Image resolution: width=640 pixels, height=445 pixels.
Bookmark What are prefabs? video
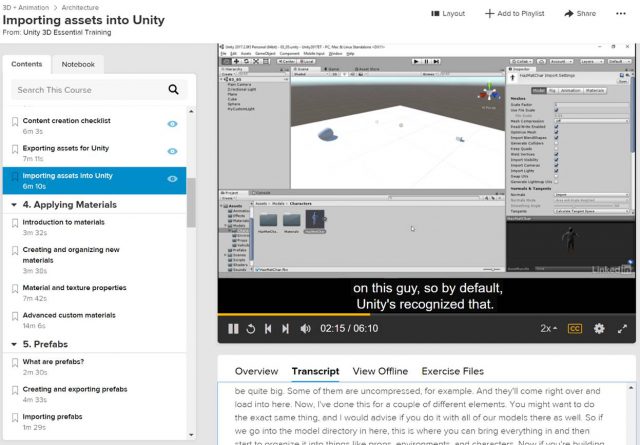(15, 363)
